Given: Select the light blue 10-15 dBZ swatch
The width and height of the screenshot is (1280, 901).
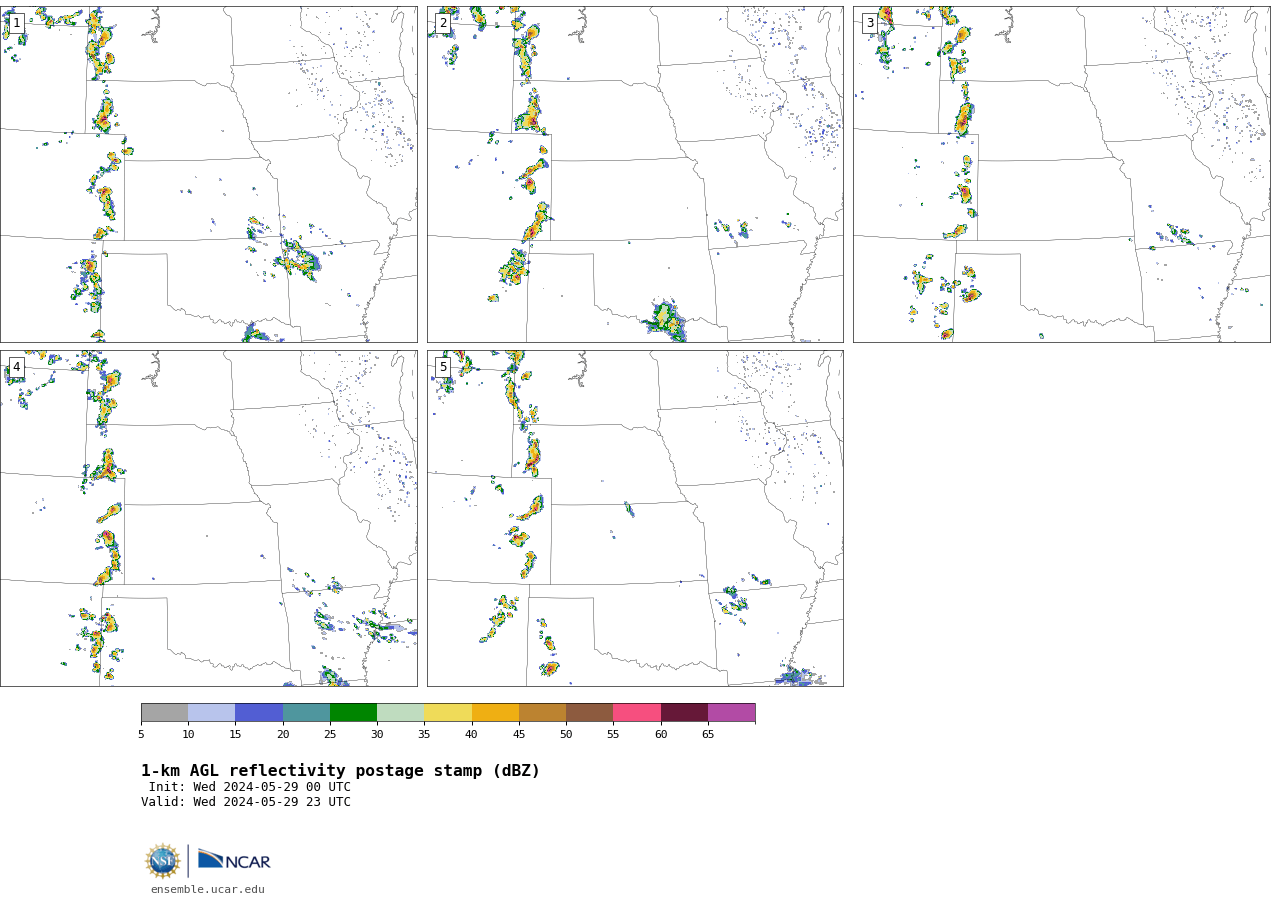Looking at the screenshot, I should point(212,713).
